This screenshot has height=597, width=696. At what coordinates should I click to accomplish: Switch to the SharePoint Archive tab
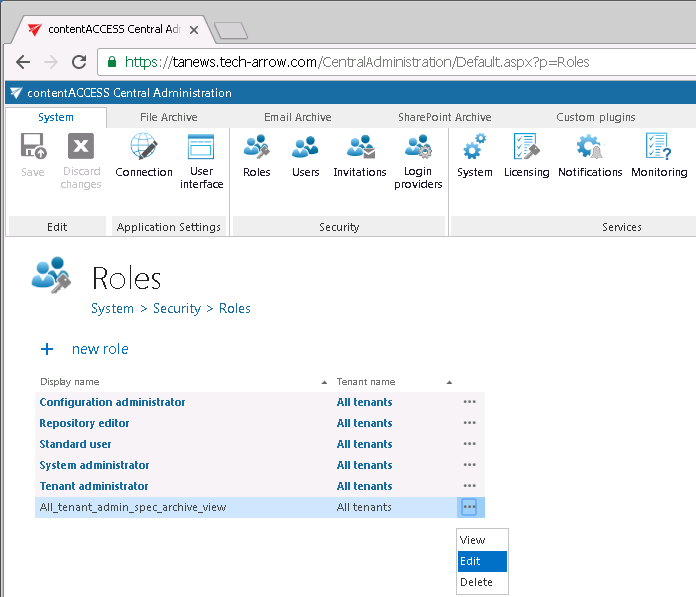pyautogui.click(x=444, y=117)
